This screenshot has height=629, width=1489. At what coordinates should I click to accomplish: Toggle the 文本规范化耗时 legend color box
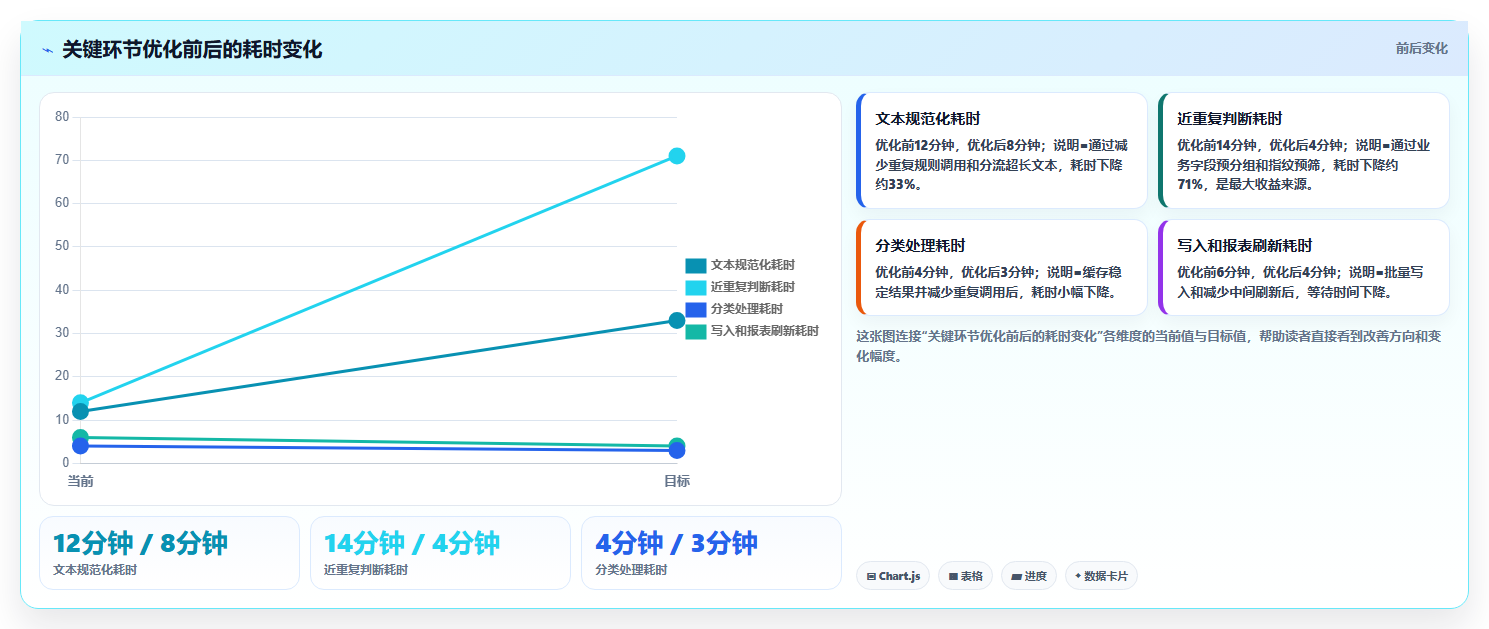pos(696,265)
